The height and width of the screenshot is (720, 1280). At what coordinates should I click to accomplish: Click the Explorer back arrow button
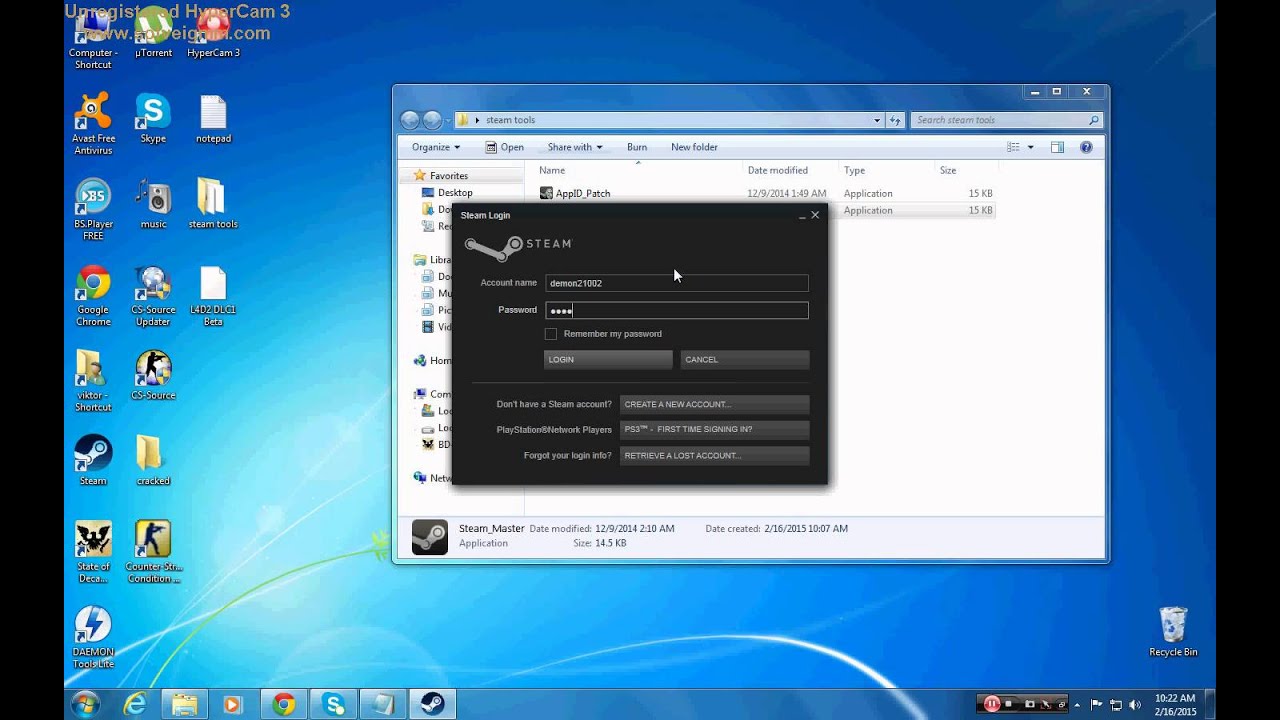click(410, 120)
